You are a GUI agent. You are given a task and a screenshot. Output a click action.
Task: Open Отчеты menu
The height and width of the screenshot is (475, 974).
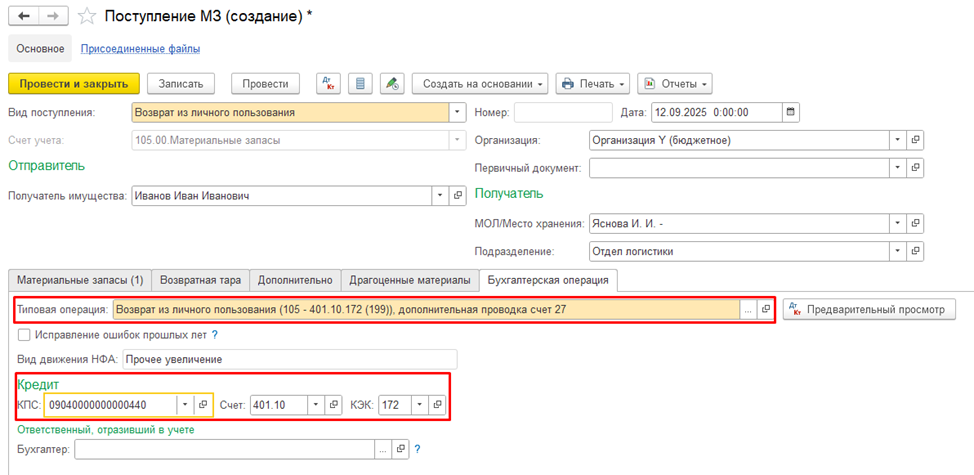pyautogui.click(x=675, y=83)
